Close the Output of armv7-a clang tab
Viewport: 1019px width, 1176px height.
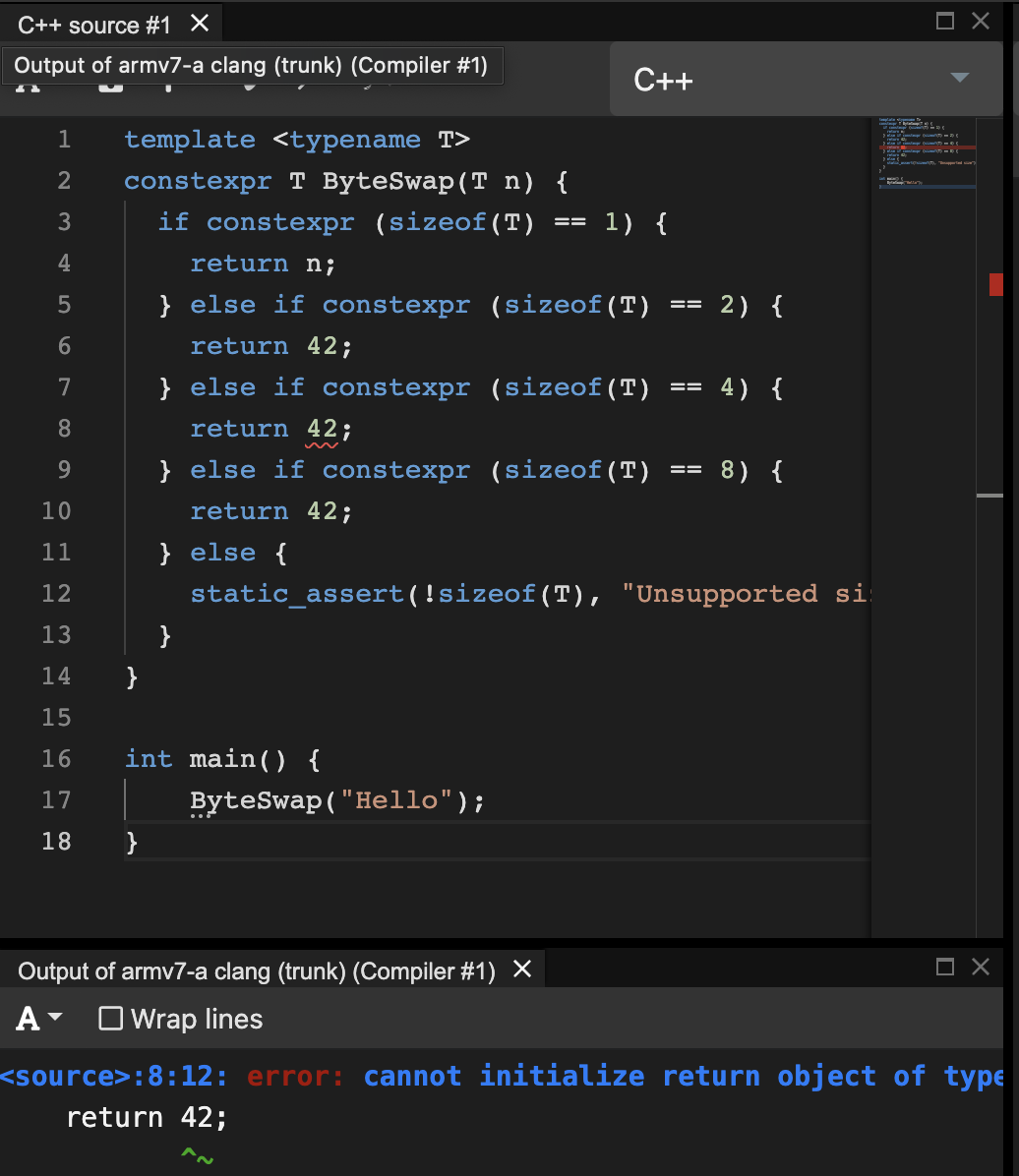522,970
